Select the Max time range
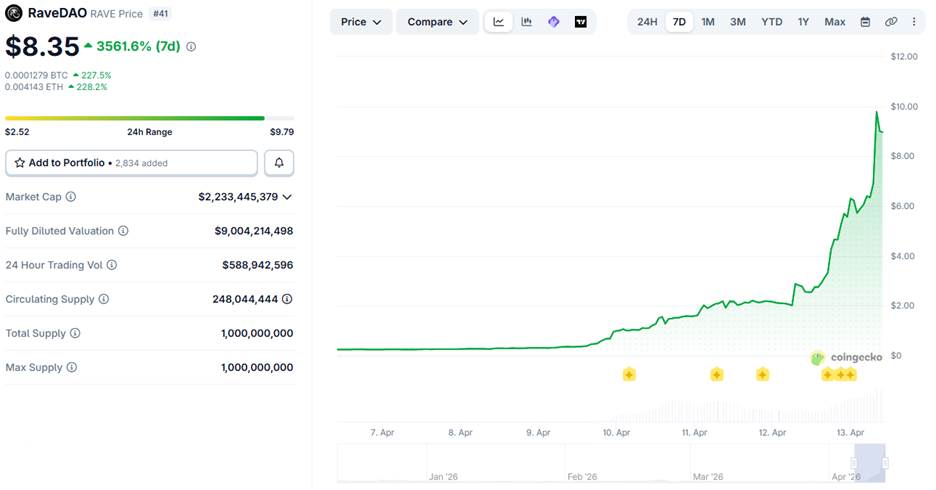 pyautogui.click(x=834, y=22)
